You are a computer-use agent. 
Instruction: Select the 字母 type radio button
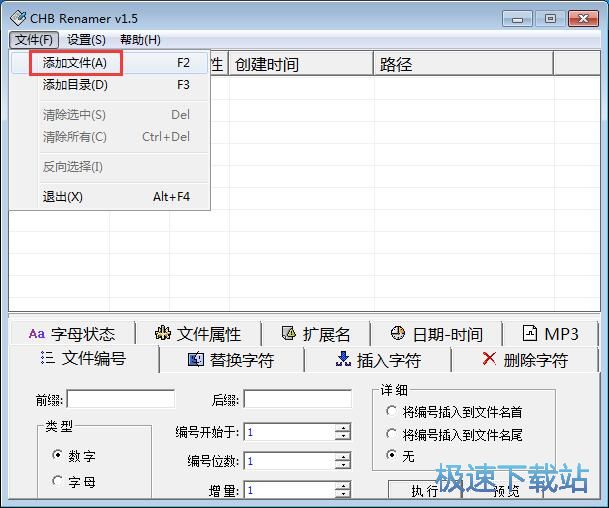coord(57,481)
